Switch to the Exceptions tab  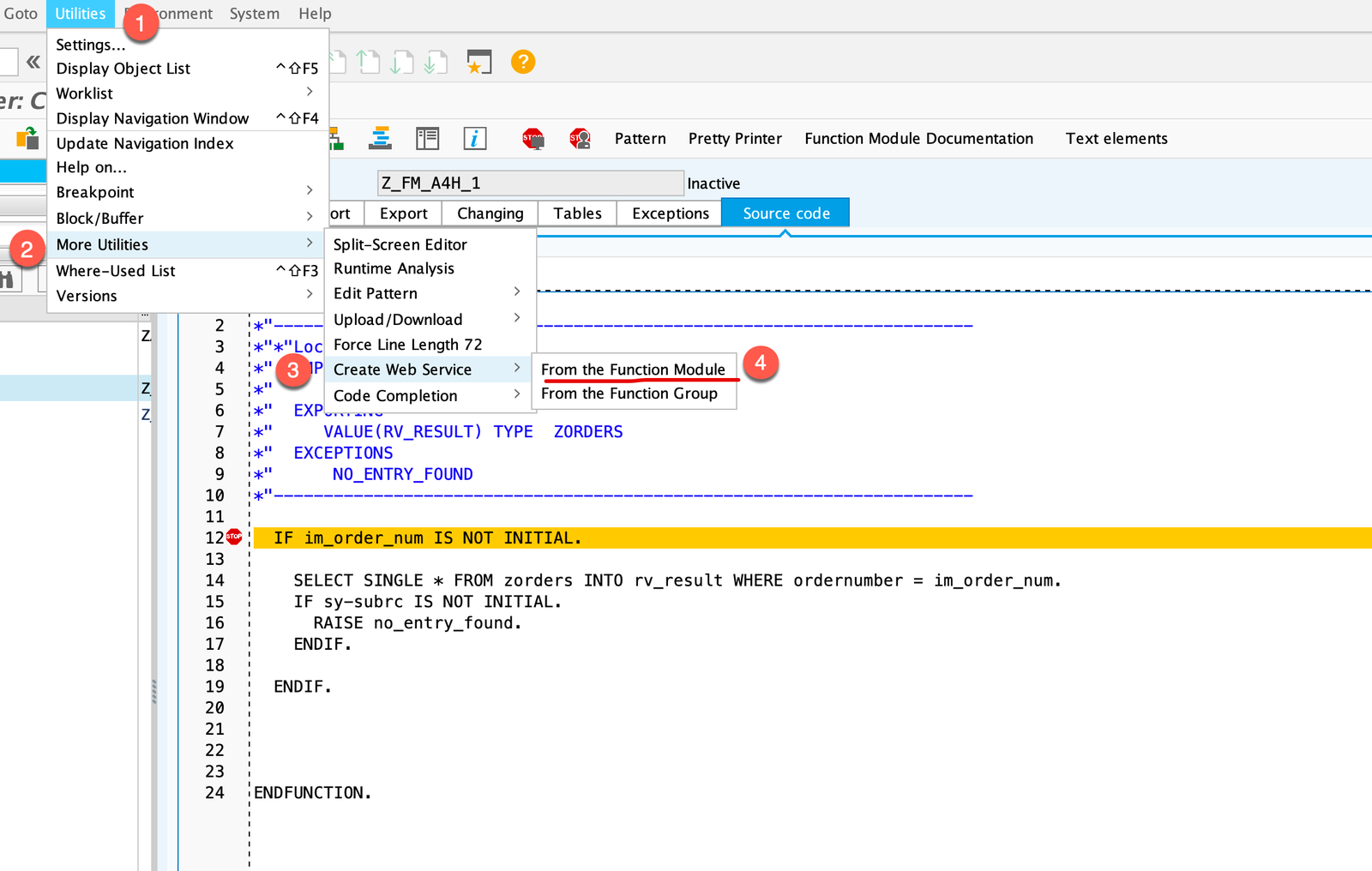click(x=669, y=213)
